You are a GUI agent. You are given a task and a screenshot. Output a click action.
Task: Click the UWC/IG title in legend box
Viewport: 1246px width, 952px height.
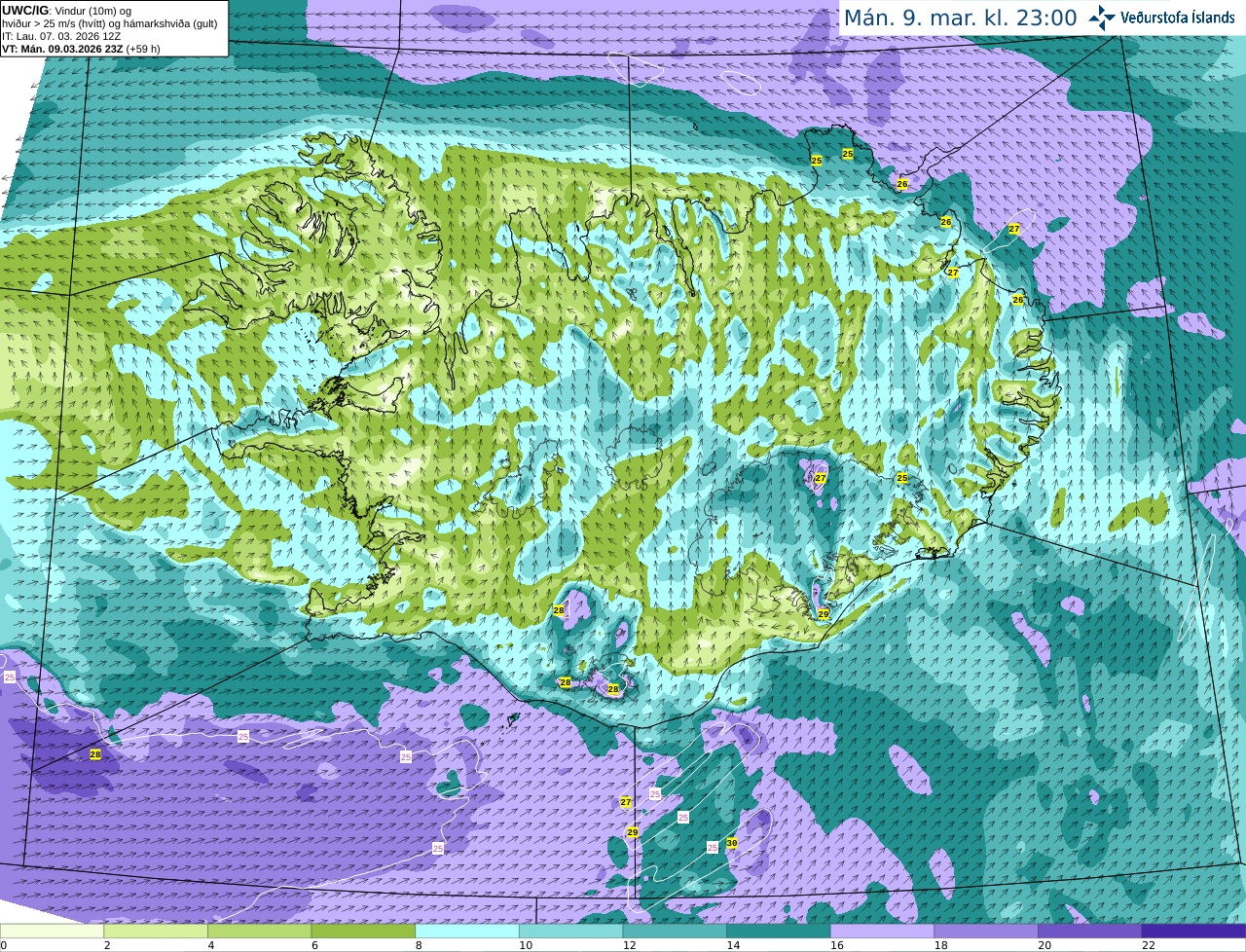coord(23,10)
